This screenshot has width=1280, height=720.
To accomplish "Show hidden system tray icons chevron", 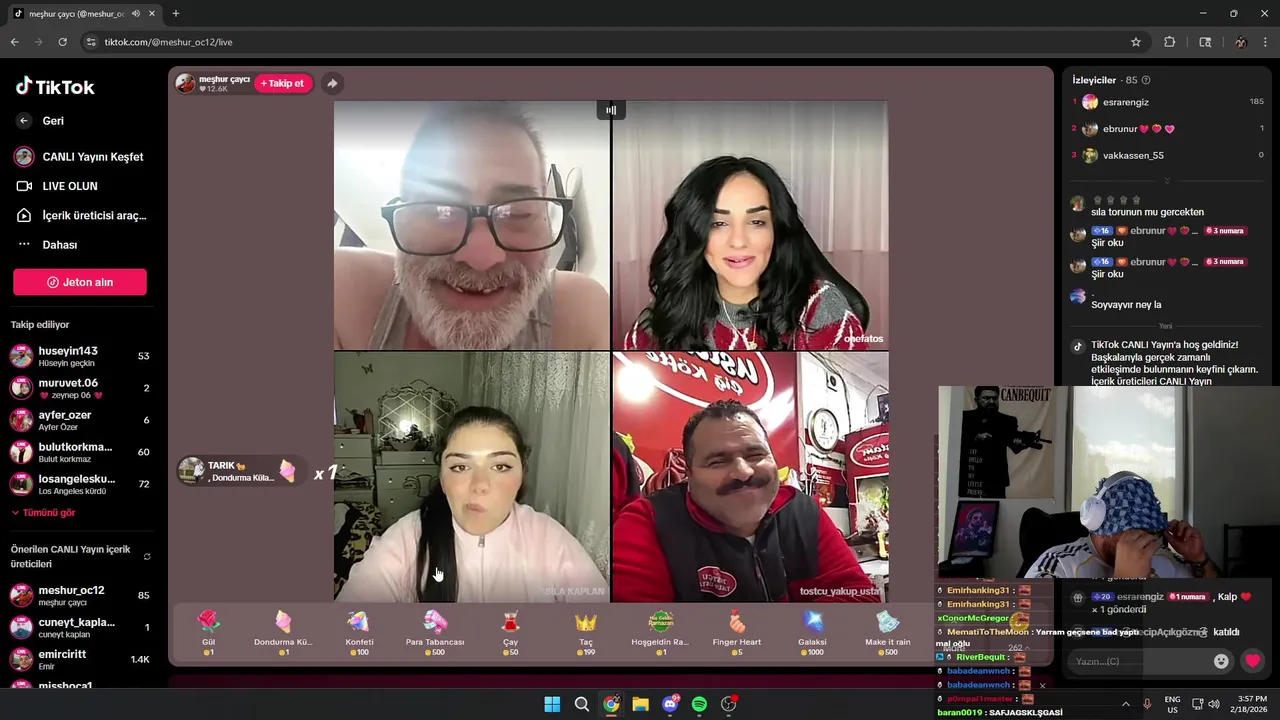I will [x=1125, y=704].
